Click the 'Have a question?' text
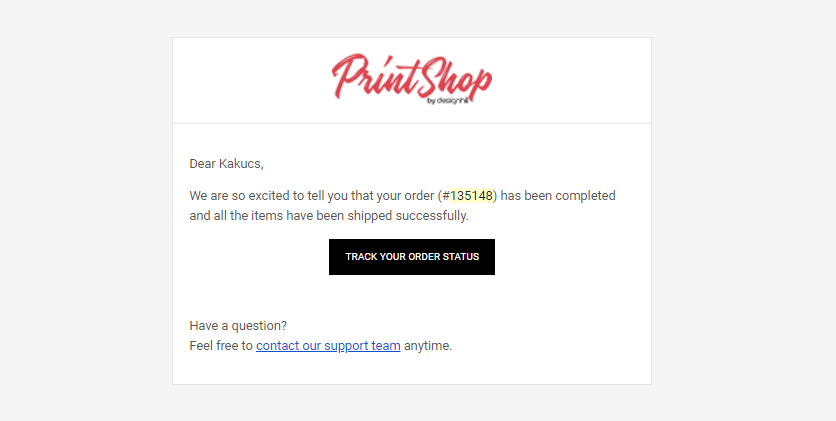Viewport: 836px width, 421px height. coord(238,326)
